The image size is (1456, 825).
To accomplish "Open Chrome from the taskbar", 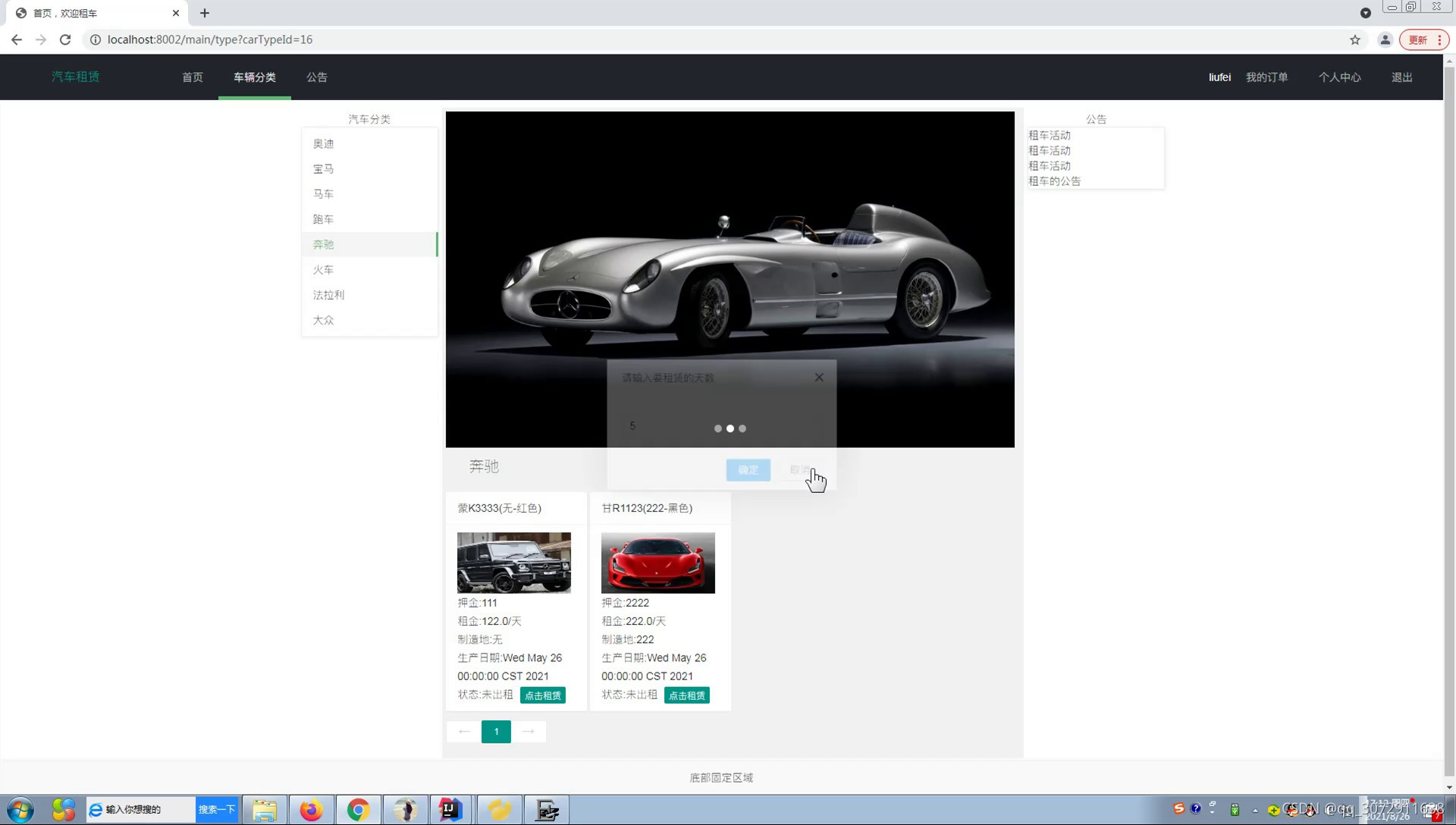I will 358,810.
